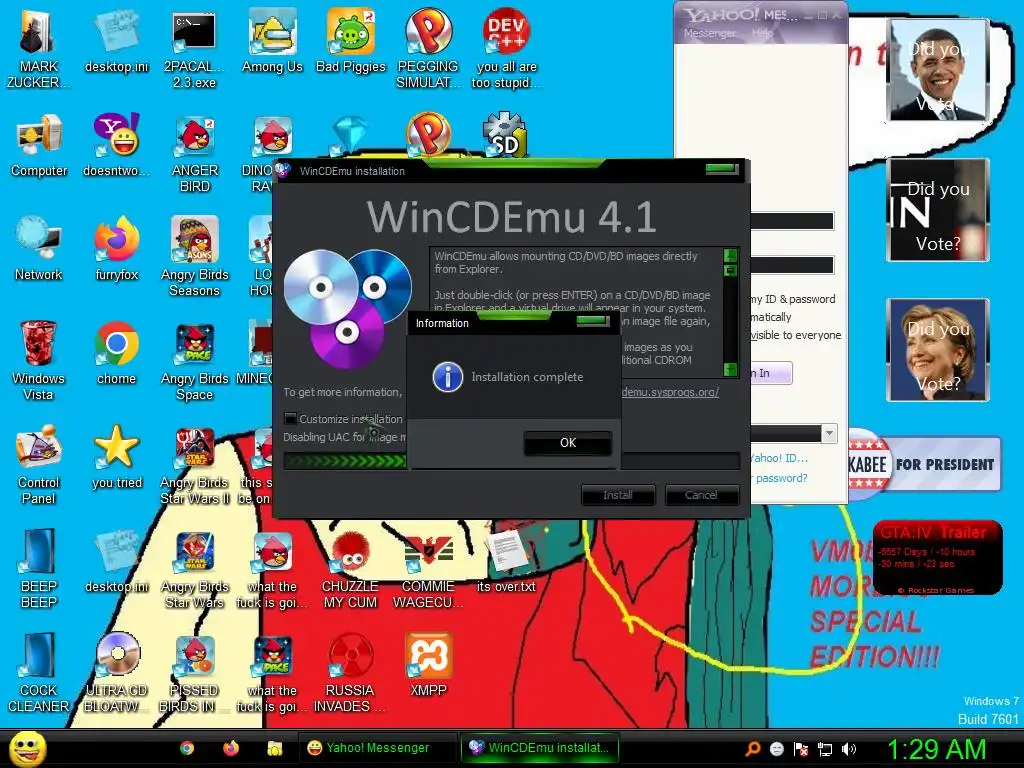Select the PEGGING SIMULAT... desktop icon

click(428, 49)
